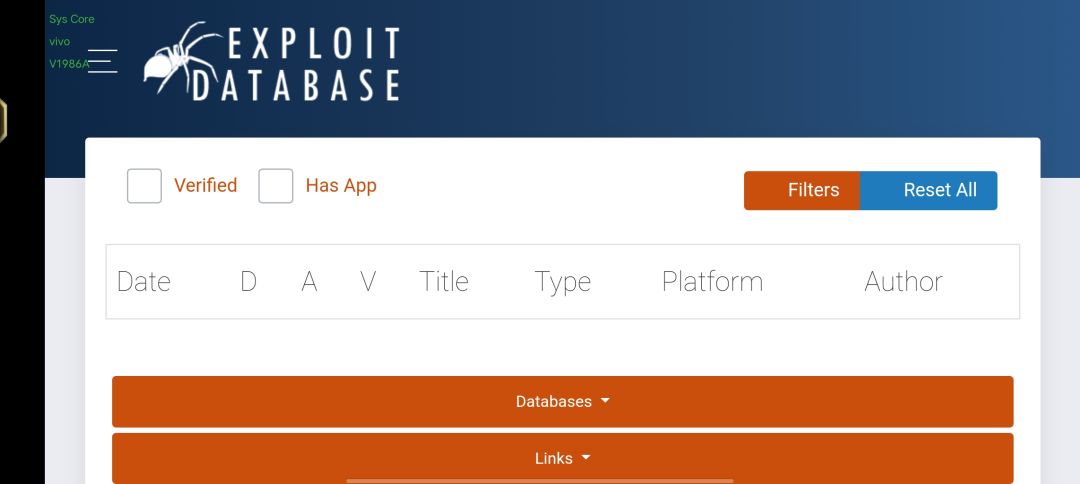Screen dimensions: 1080x484
Task: Tick the Has App checkbox
Action: (x=276, y=186)
